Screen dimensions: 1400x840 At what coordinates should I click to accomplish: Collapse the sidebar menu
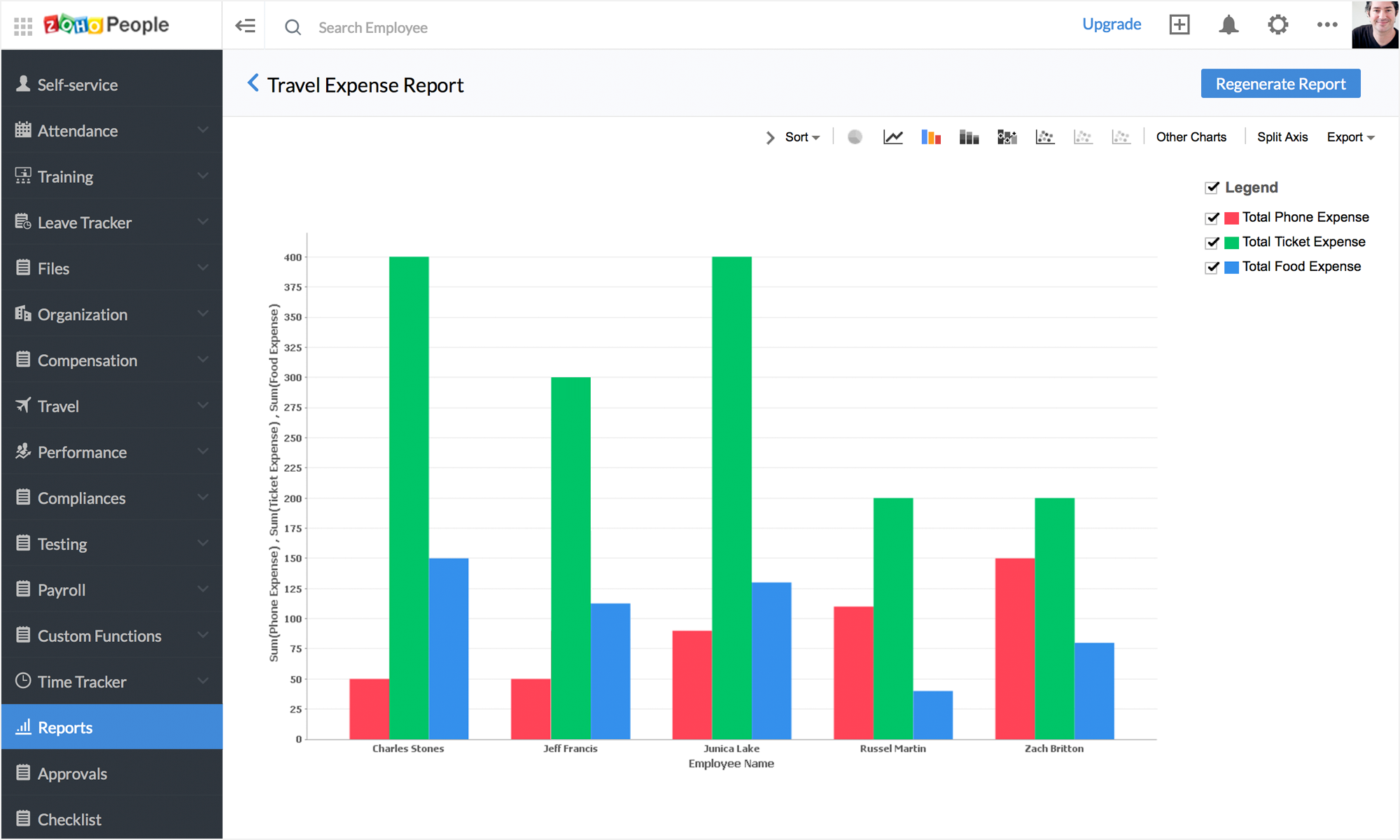pos(245,27)
